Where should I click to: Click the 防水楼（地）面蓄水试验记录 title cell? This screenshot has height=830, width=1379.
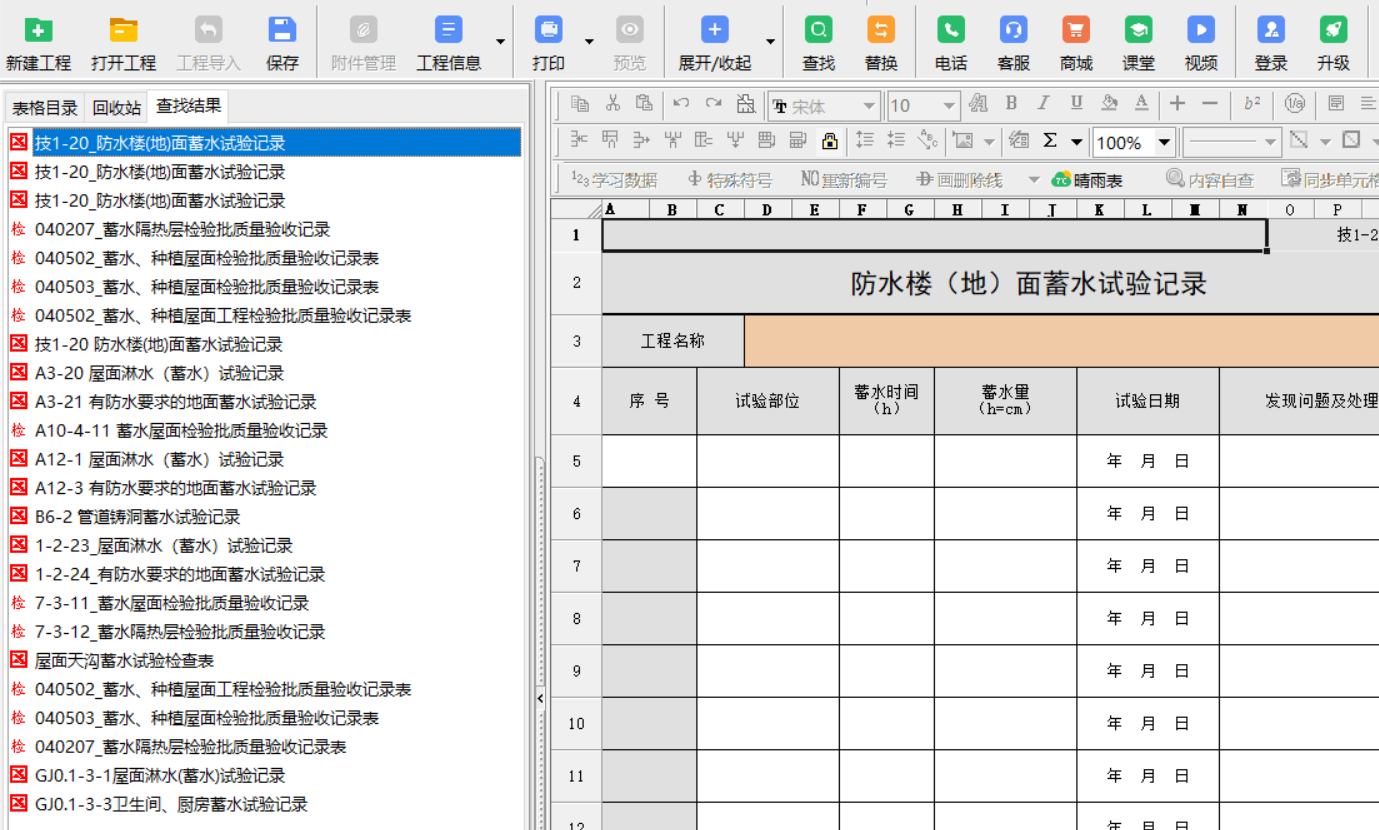(x=1029, y=284)
